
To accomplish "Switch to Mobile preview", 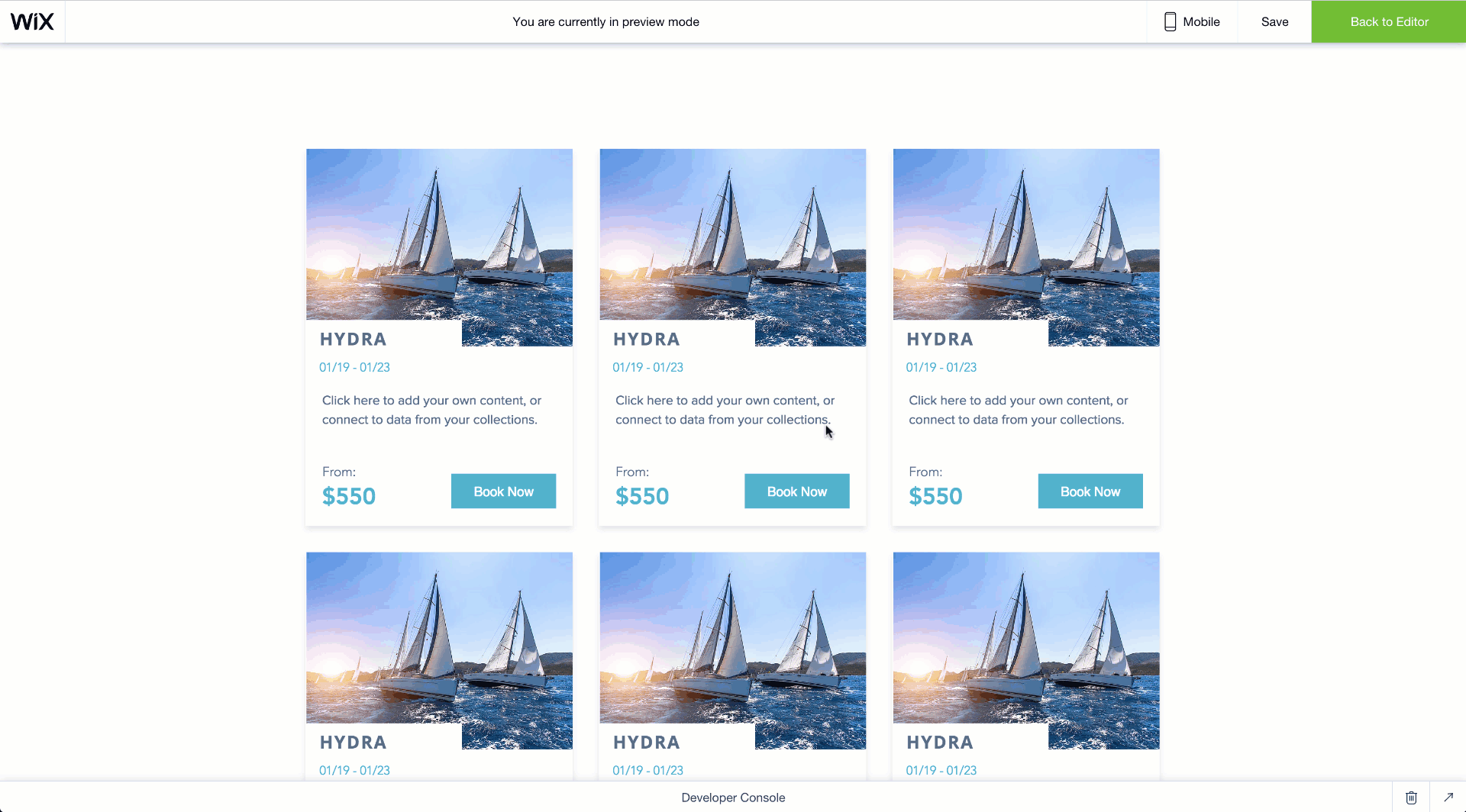I will tap(1192, 21).
